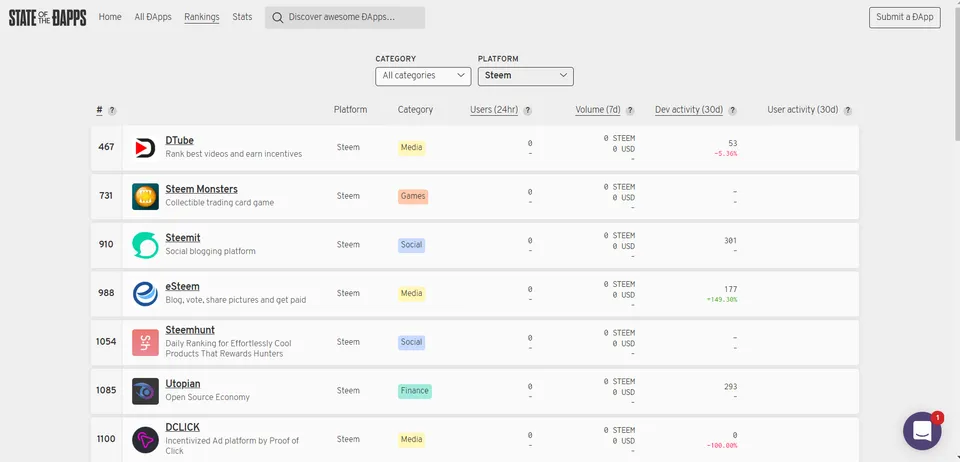
Task: Show help for User activity (30d)
Action: 848,111
